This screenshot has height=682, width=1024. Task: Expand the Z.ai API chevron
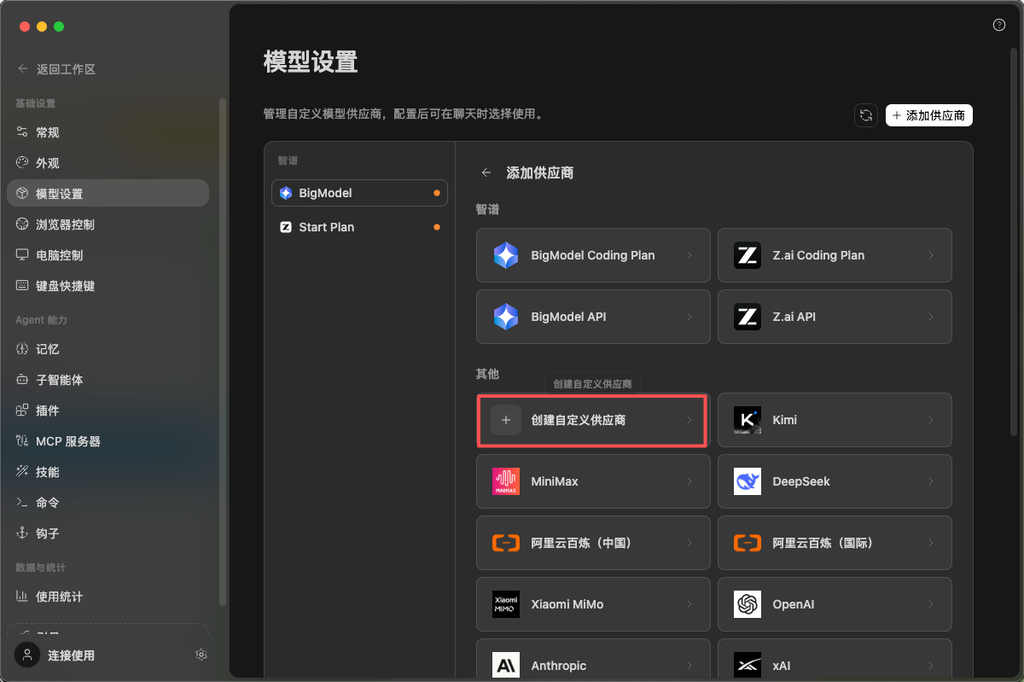pos(931,317)
